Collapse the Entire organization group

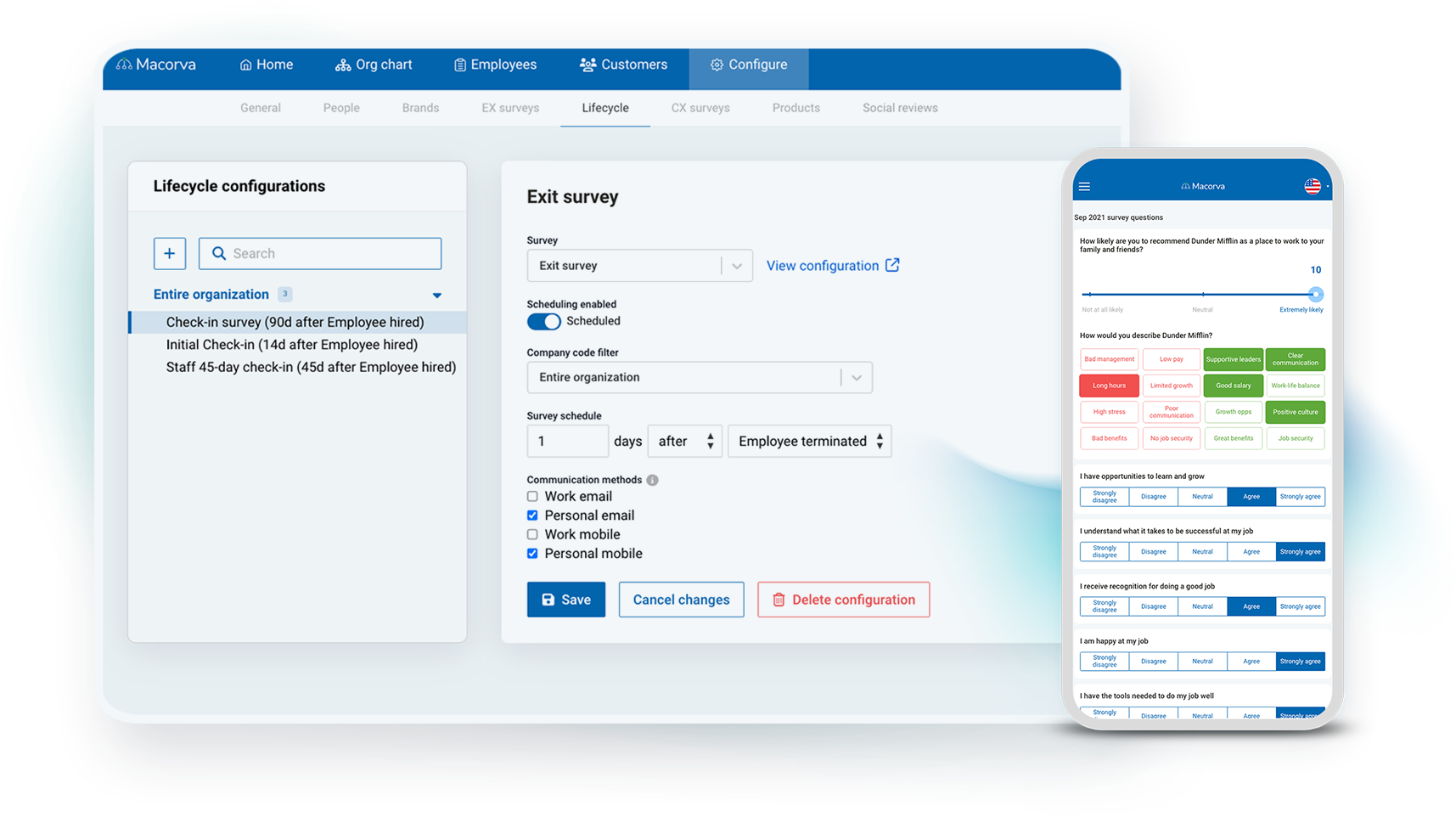437,295
